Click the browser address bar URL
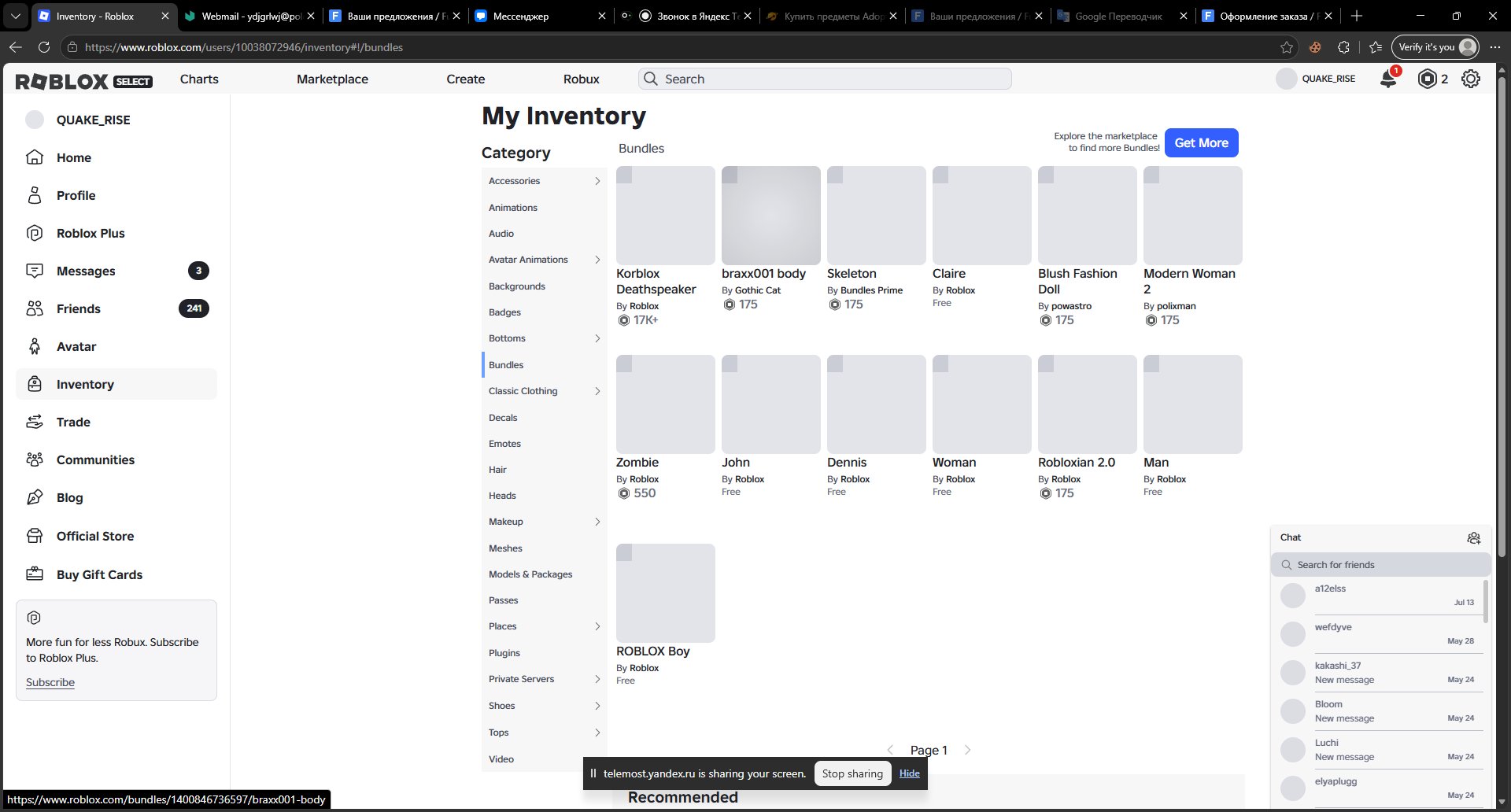1511x812 pixels. [244, 47]
